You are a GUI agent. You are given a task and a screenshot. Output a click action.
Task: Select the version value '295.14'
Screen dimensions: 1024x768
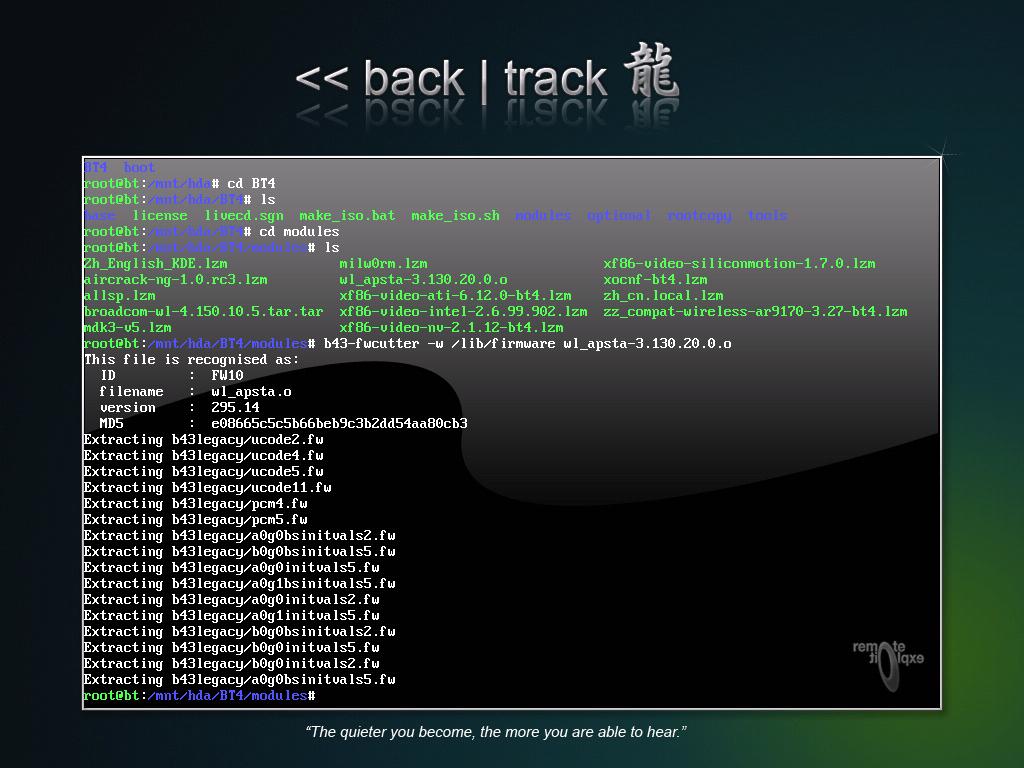click(235, 408)
